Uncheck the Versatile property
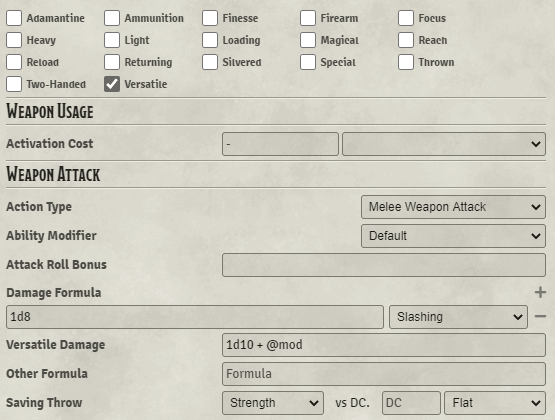 112,84
